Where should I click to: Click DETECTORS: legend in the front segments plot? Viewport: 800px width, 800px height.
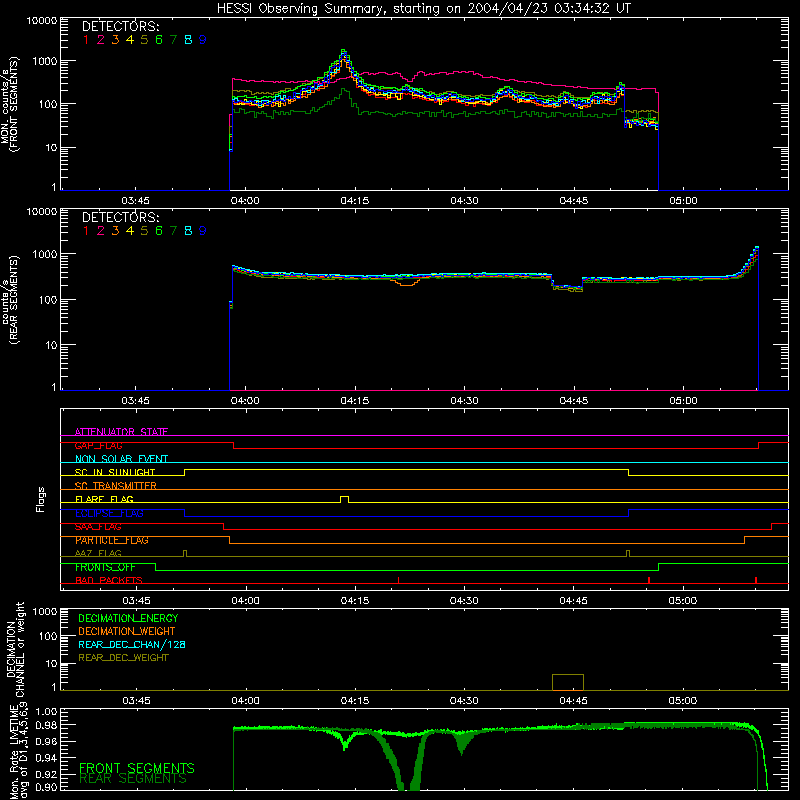[120, 26]
